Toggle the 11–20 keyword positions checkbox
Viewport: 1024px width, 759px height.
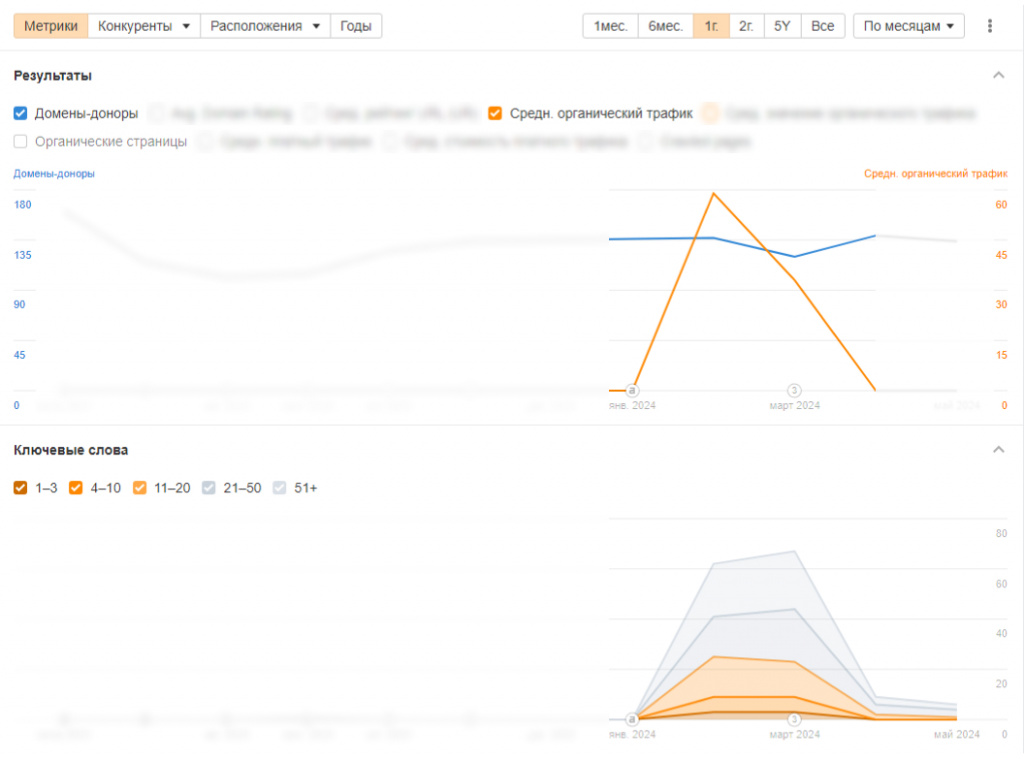(140, 488)
